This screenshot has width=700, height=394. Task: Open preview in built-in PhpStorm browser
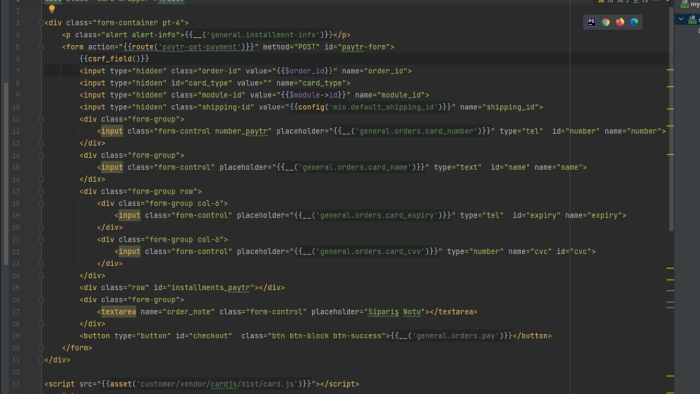click(x=591, y=22)
